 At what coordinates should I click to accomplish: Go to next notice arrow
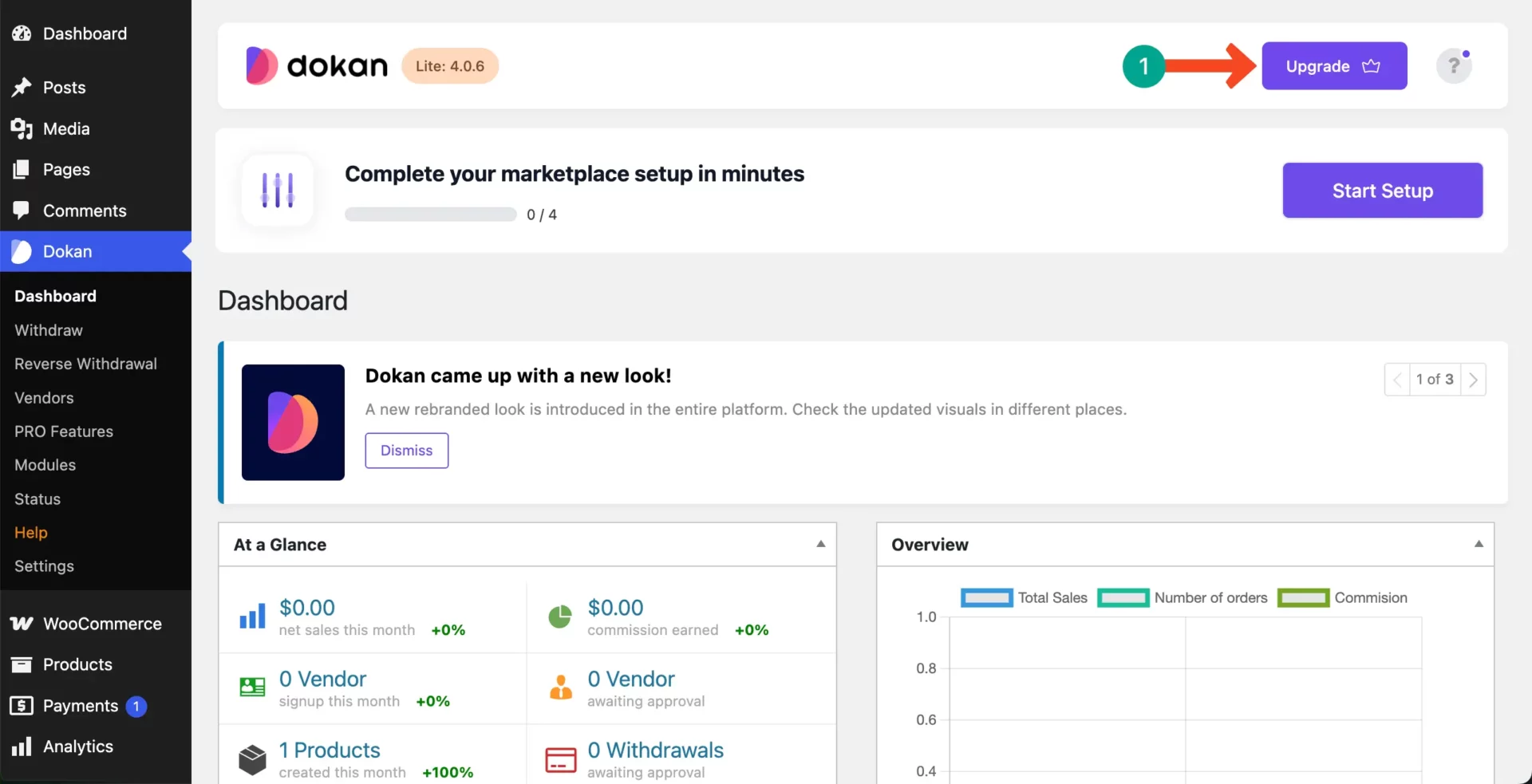pyautogui.click(x=1473, y=380)
